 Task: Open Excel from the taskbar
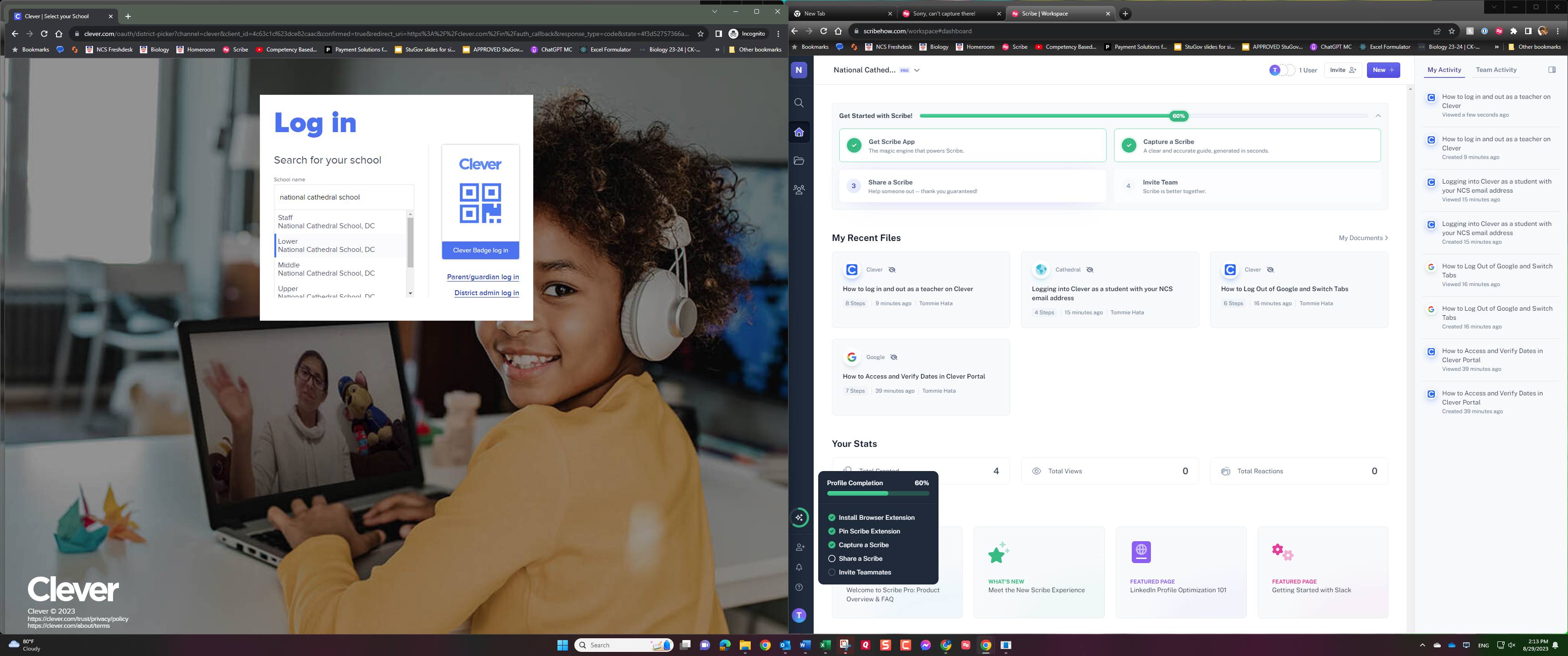(x=825, y=645)
